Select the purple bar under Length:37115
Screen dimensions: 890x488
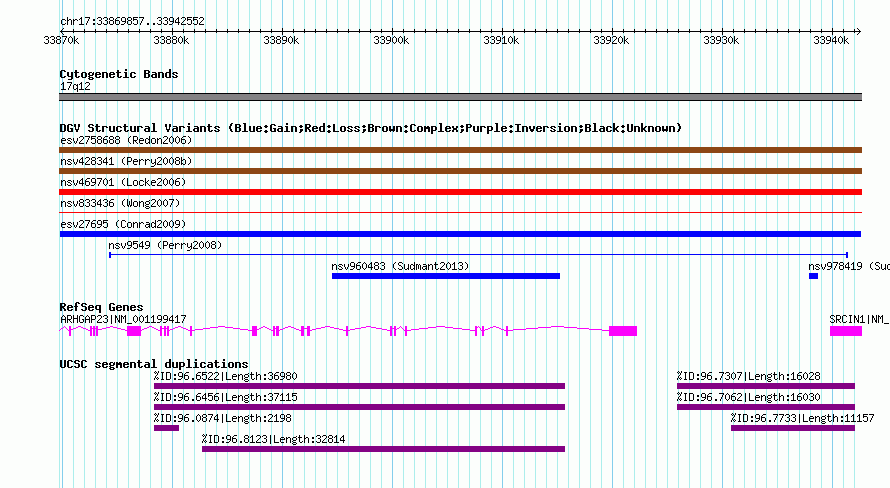pyautogui.click(x=359, y=407)
